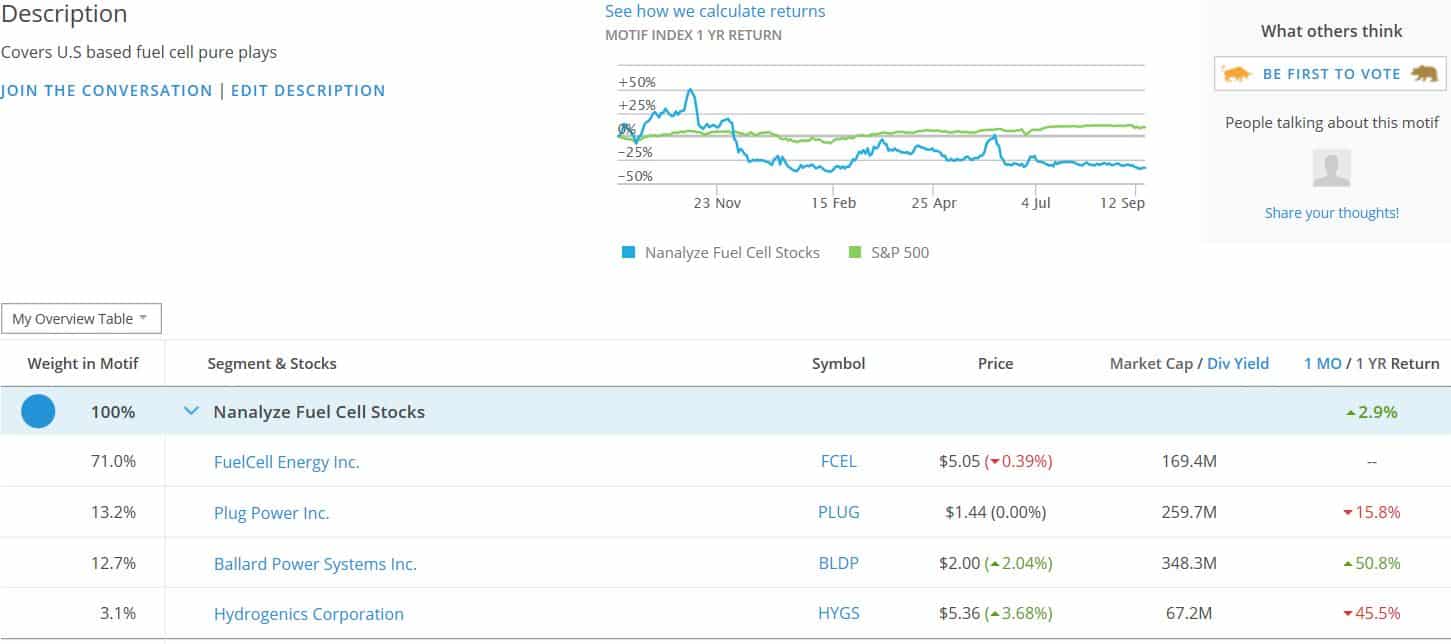1451x644 pixels.
Task: Click the orange bull vote icon
Action: pos(1237,74)
